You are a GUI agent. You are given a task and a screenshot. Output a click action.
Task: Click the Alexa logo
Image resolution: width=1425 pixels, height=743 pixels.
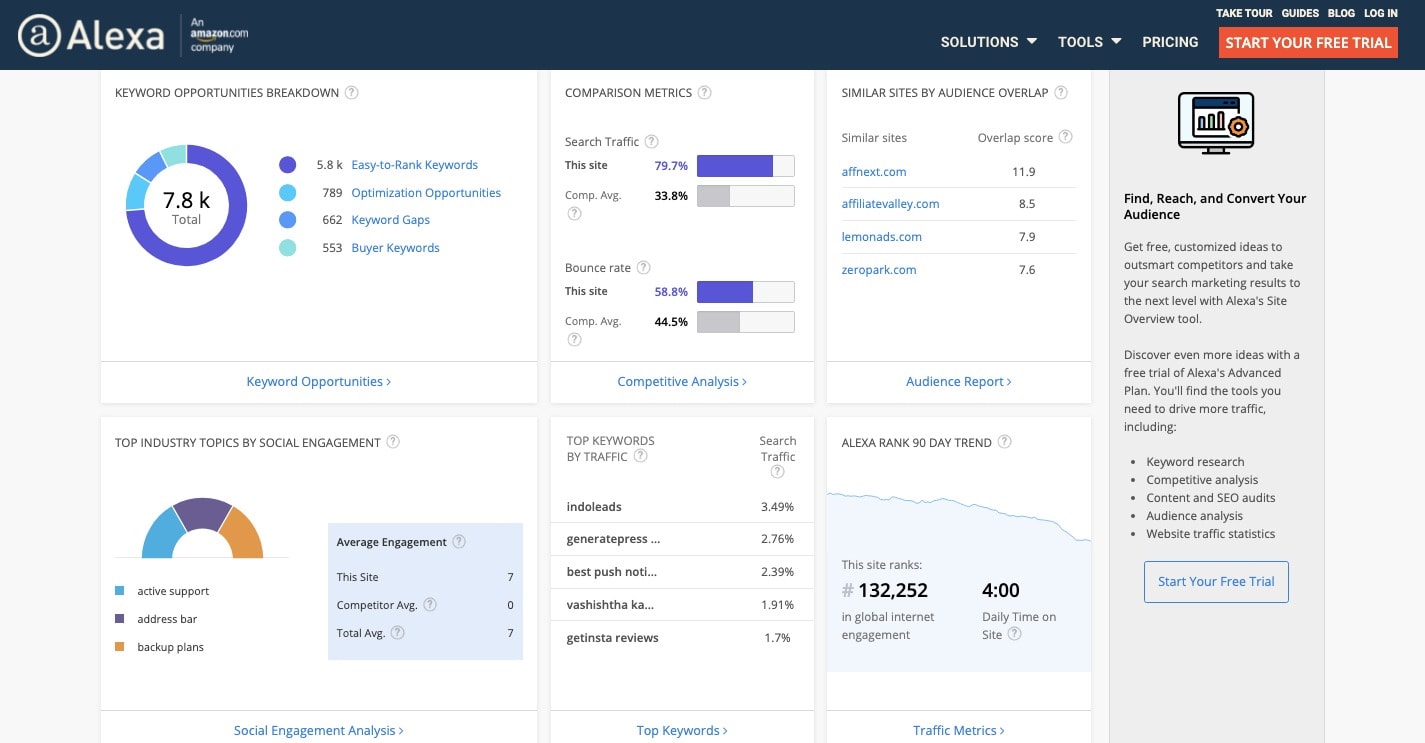click(91, 37)
